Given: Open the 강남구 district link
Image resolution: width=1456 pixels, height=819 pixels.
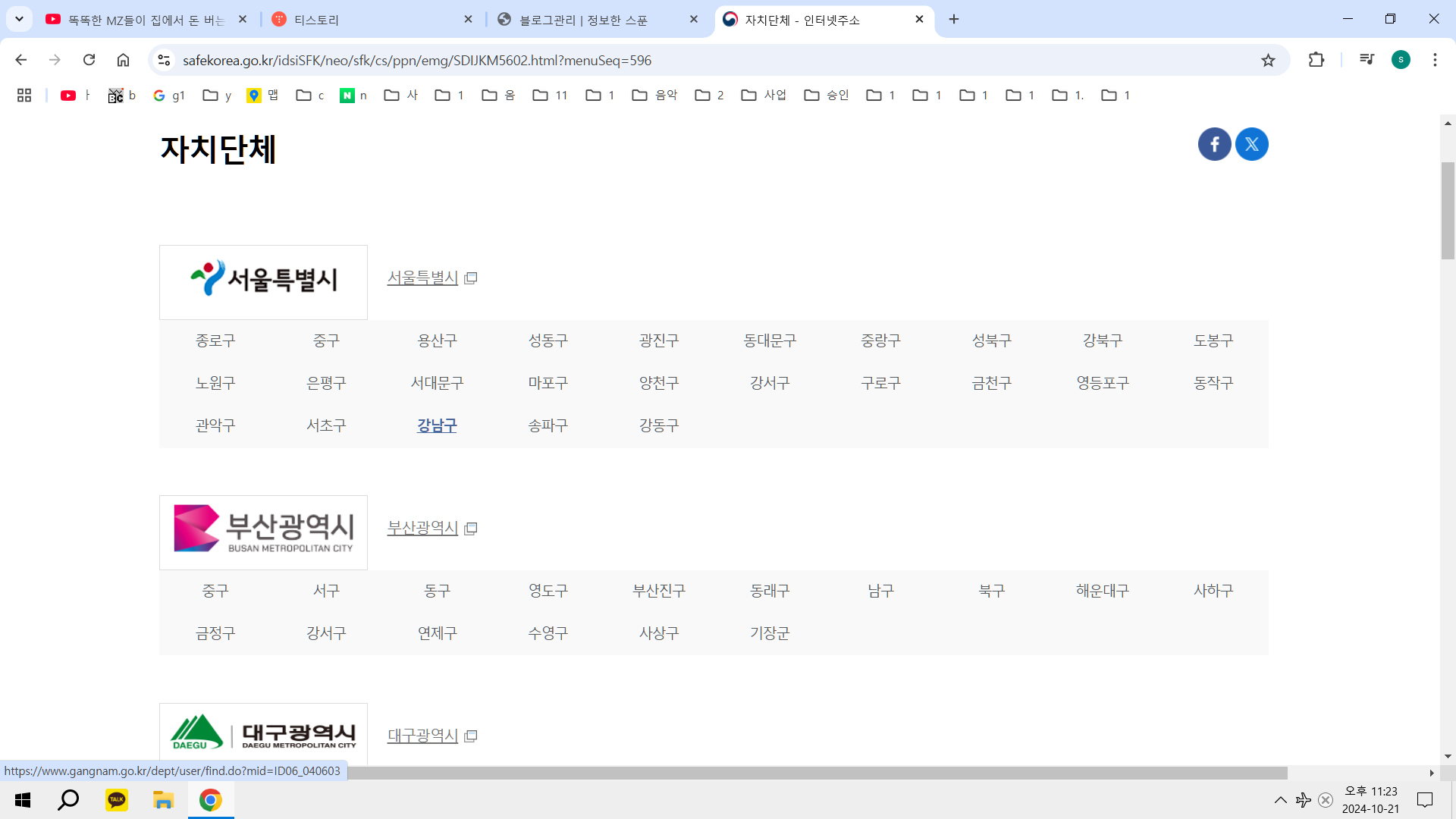Looking at the screenshot, I should click(437, 425).
